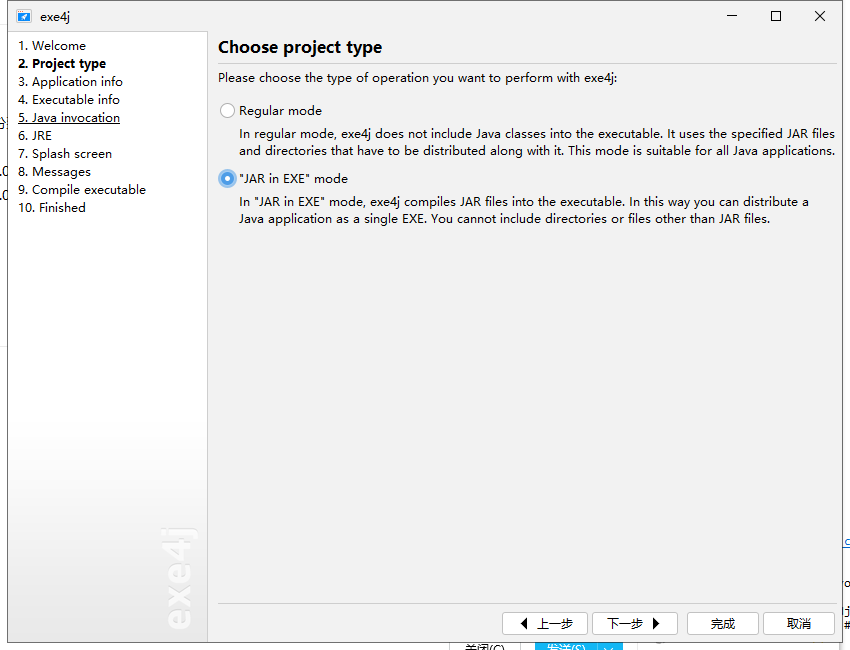Click the 取消 (cancel) button

(799, 623)
